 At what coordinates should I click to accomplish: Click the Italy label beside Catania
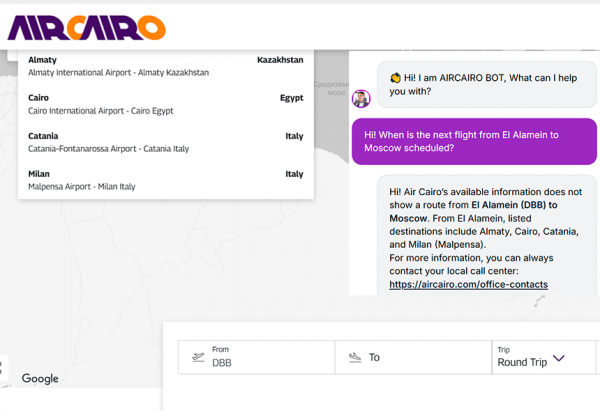tap(294, 136)
